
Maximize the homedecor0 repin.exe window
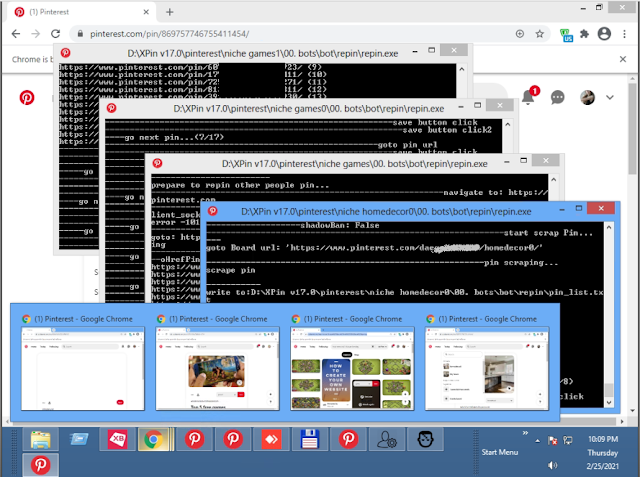[579, 208]
